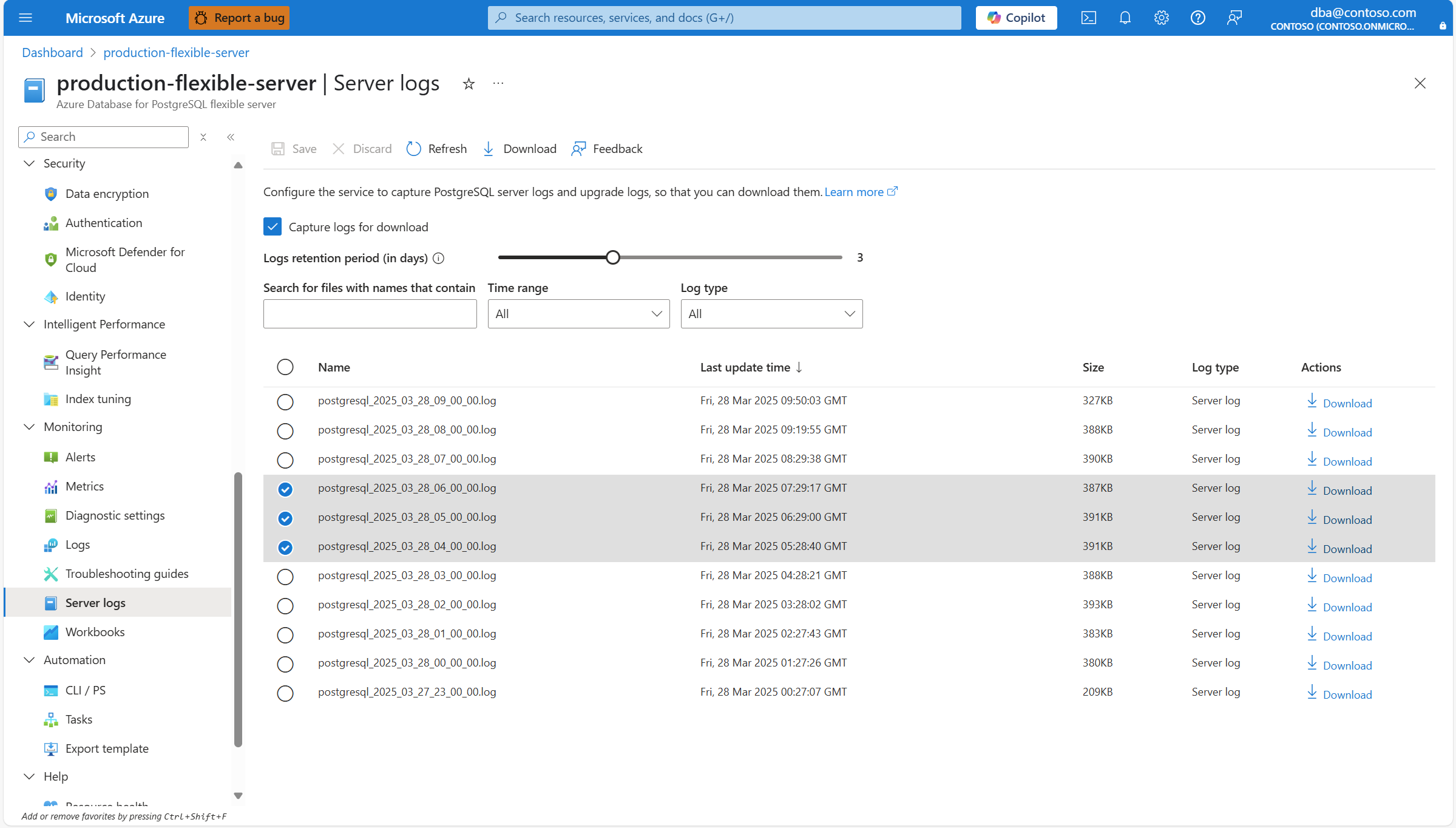Screen dimensions: 1456x828
Task: Open portal settings gear icon
Action: [1161, 18]
